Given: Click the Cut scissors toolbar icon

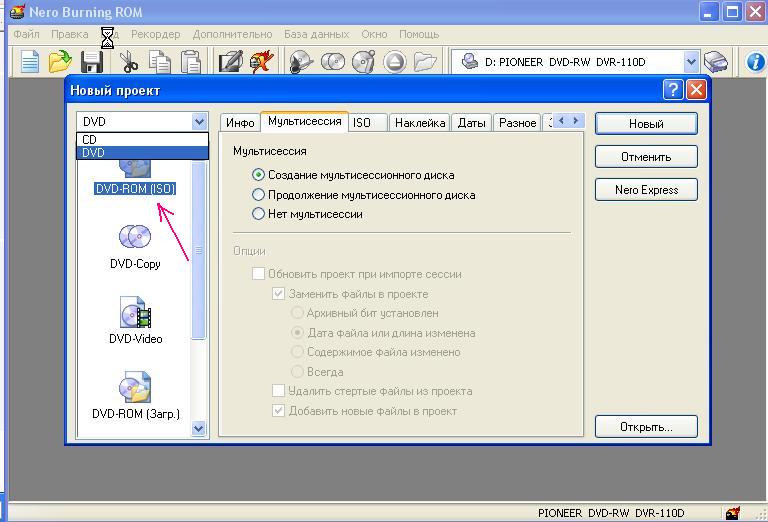Looking at the screenshot, I should (129, 62).
